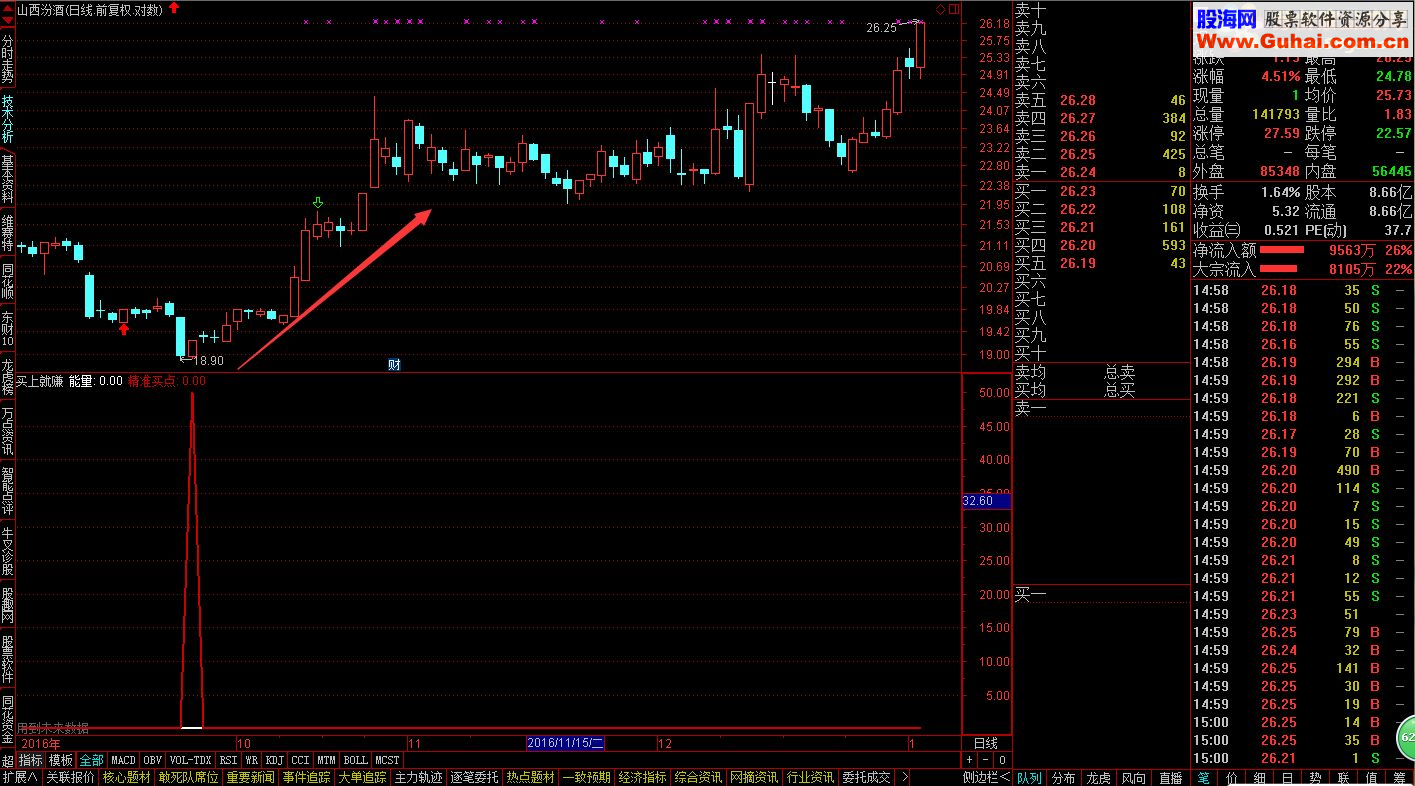
Task: Open the 东财10 sidebar tab
Action: (8, 329)
